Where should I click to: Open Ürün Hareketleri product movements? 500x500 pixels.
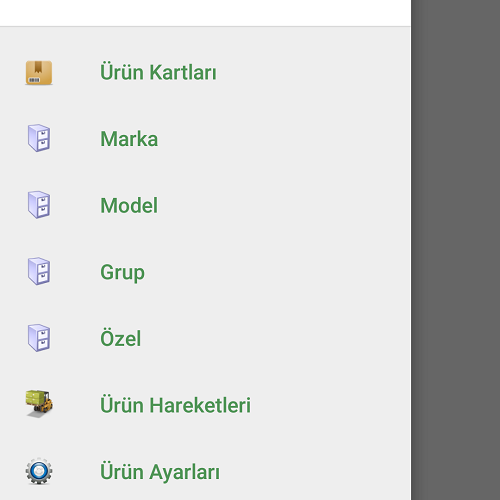[x=205, y=405]
